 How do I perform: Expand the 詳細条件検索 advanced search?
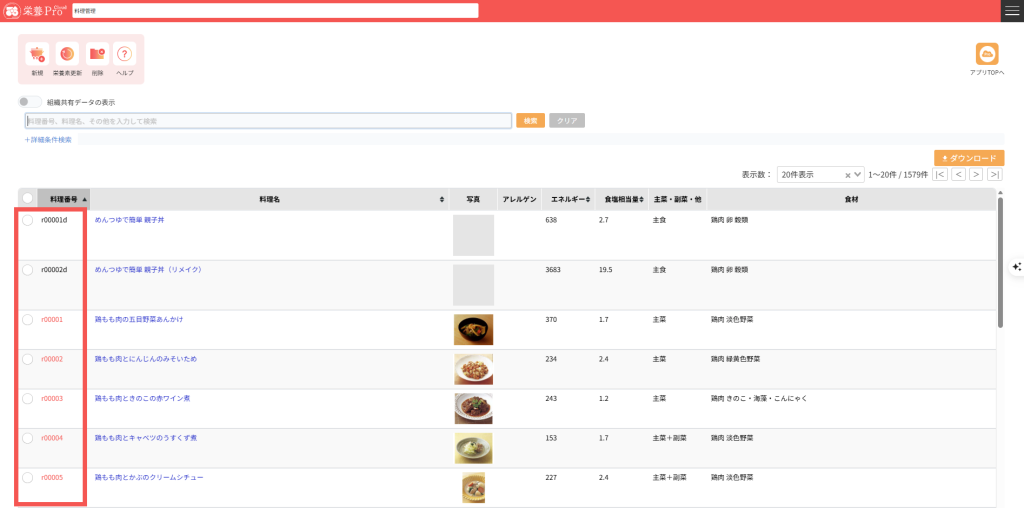click(48, 140)
